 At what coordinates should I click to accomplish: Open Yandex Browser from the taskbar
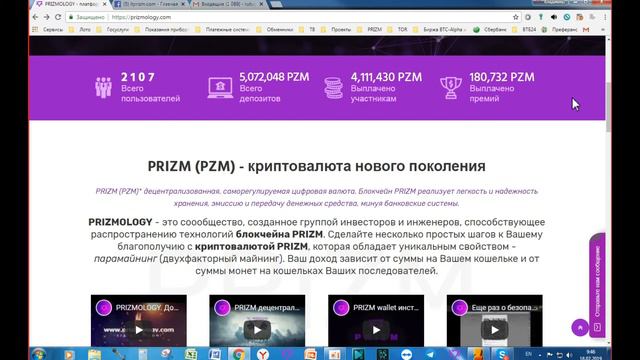263,354
